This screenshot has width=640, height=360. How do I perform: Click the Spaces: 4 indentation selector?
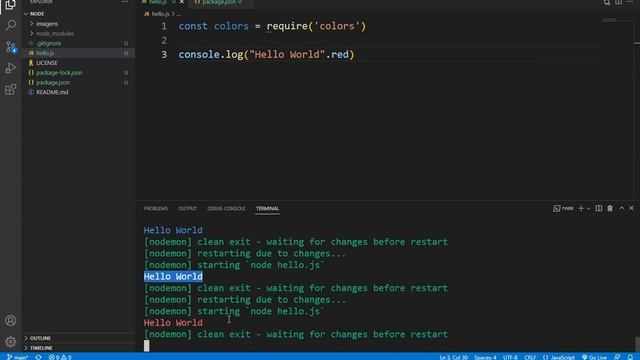(x=485, y=357)
